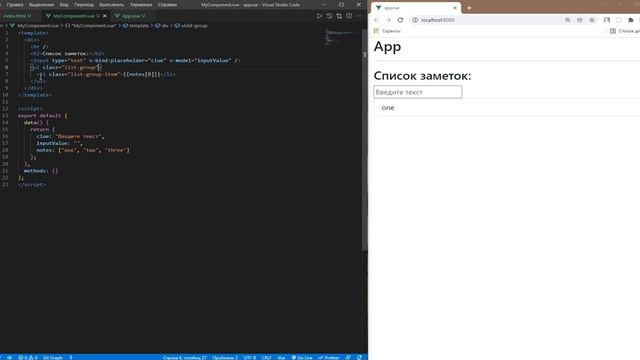Change indentation via Пробелов: 2 status item
This screenshot has height=360, width=640.
pos(225,357)
